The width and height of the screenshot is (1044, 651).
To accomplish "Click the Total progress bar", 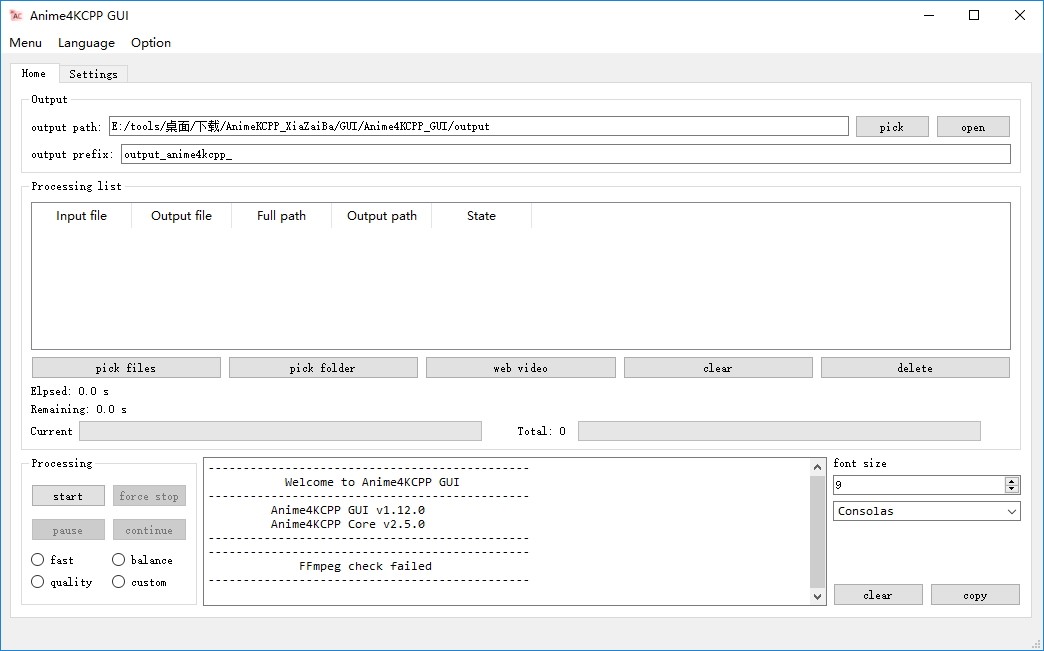I will [x=779, y=431].
